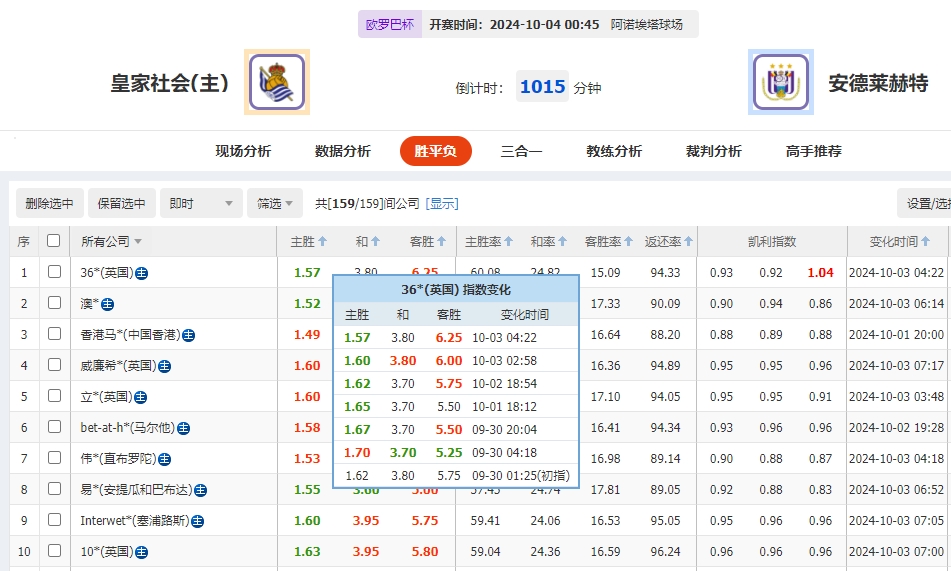This screenshot has width=951, height=571.
Task: Click blue icon next to 36*(英国)
Action: (x=142, y=273)
